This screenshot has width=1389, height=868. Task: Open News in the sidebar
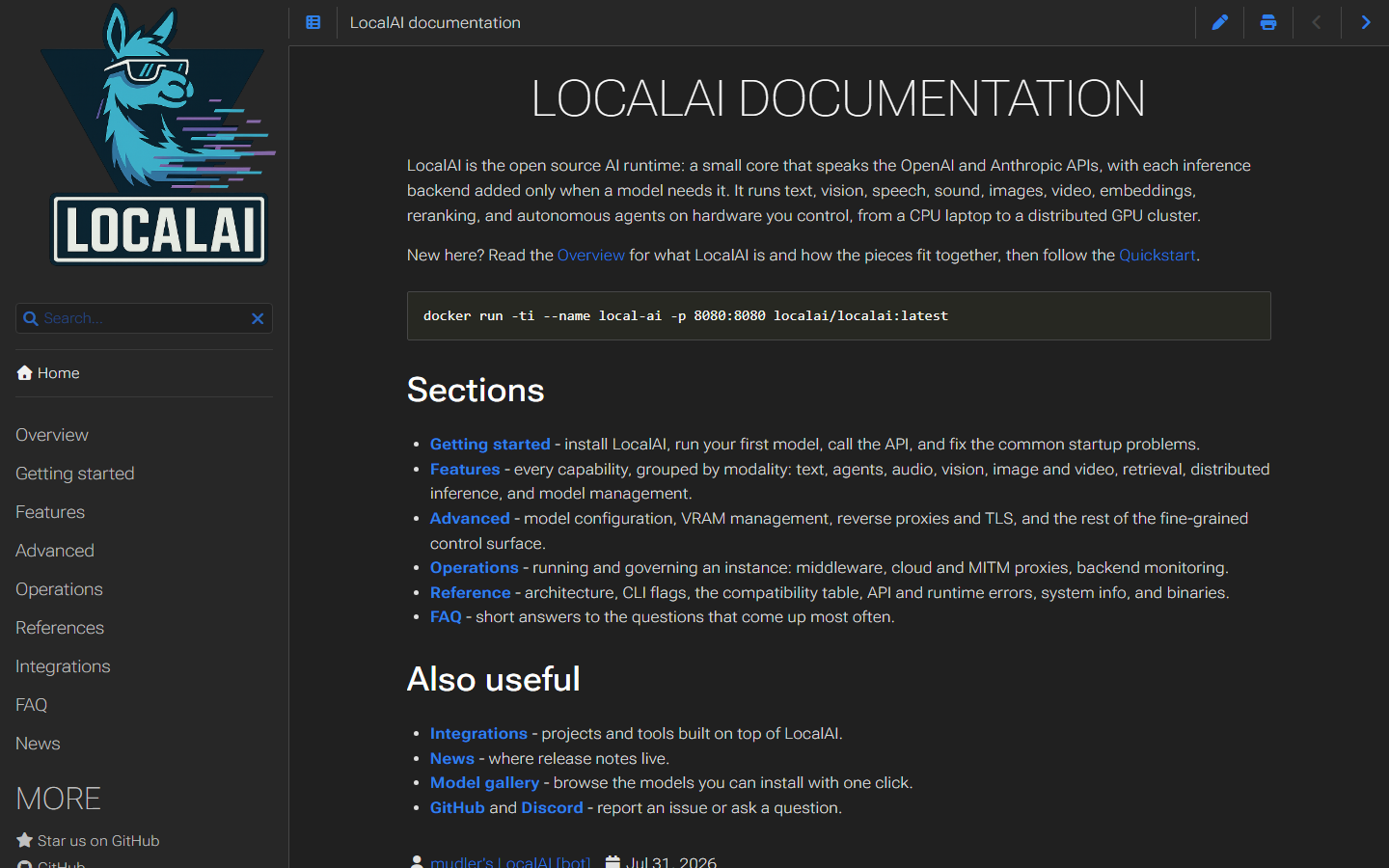point(38,744)
